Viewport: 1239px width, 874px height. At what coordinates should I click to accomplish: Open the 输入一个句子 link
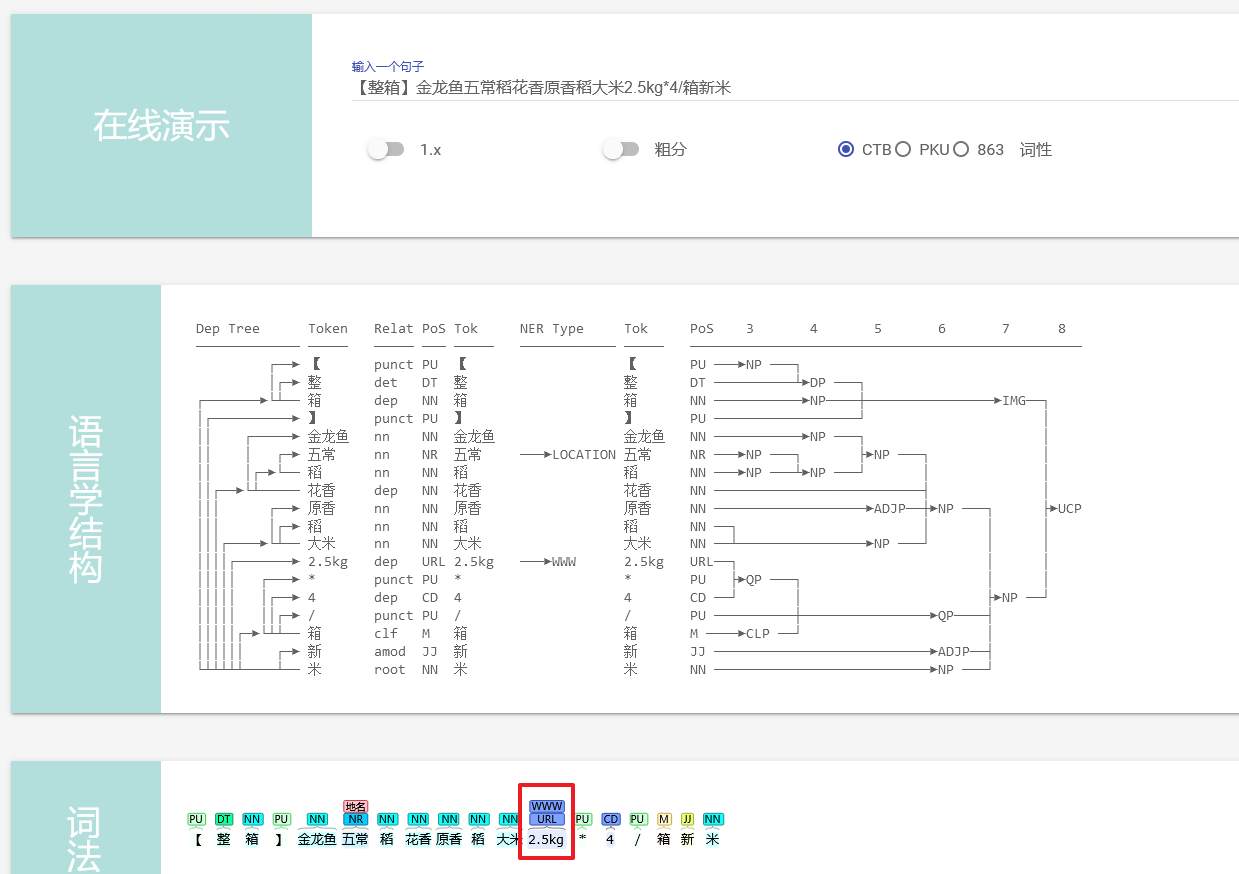point(386,66)
